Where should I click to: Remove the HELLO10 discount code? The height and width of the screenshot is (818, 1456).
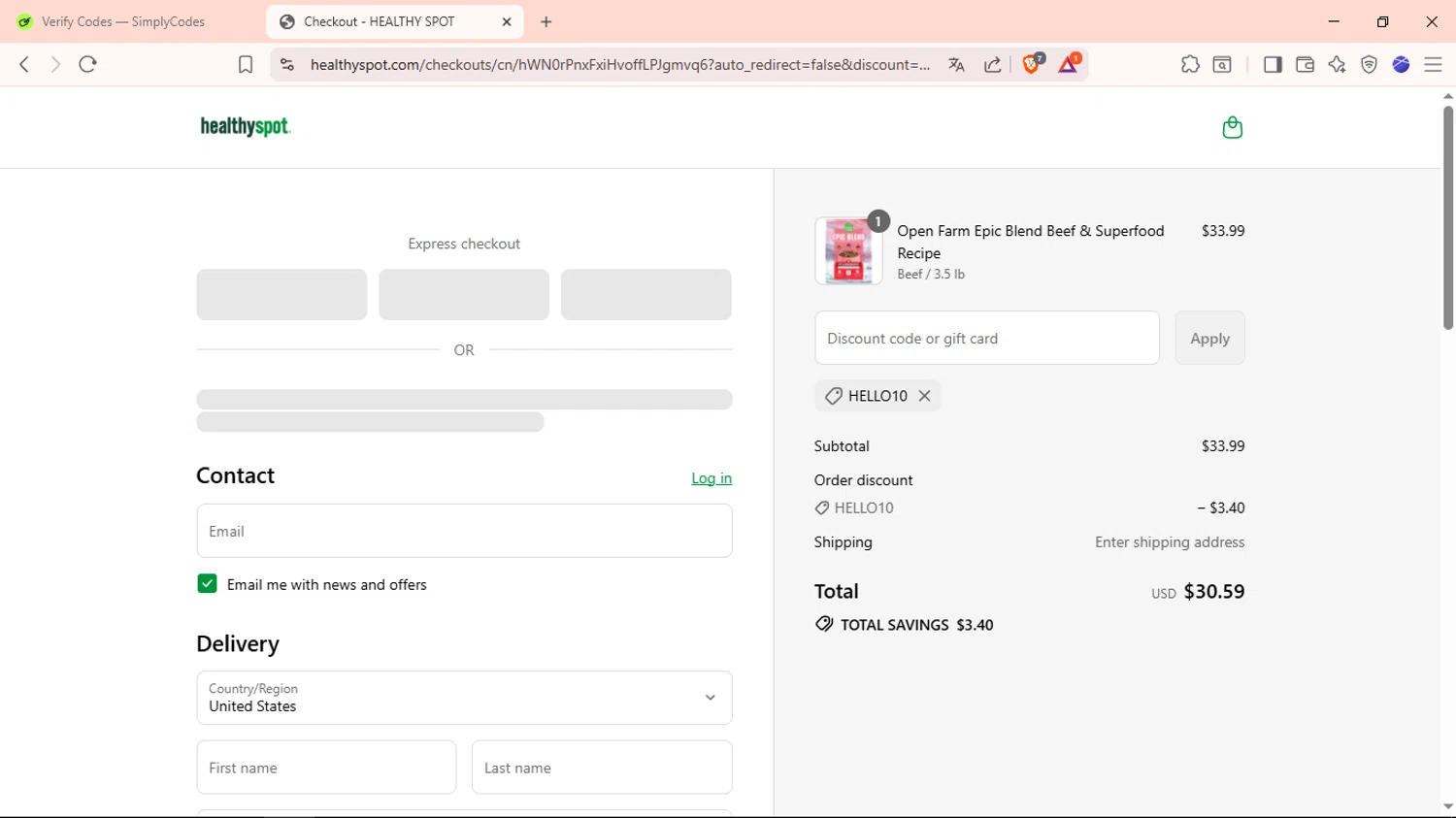tap(924, 396)
